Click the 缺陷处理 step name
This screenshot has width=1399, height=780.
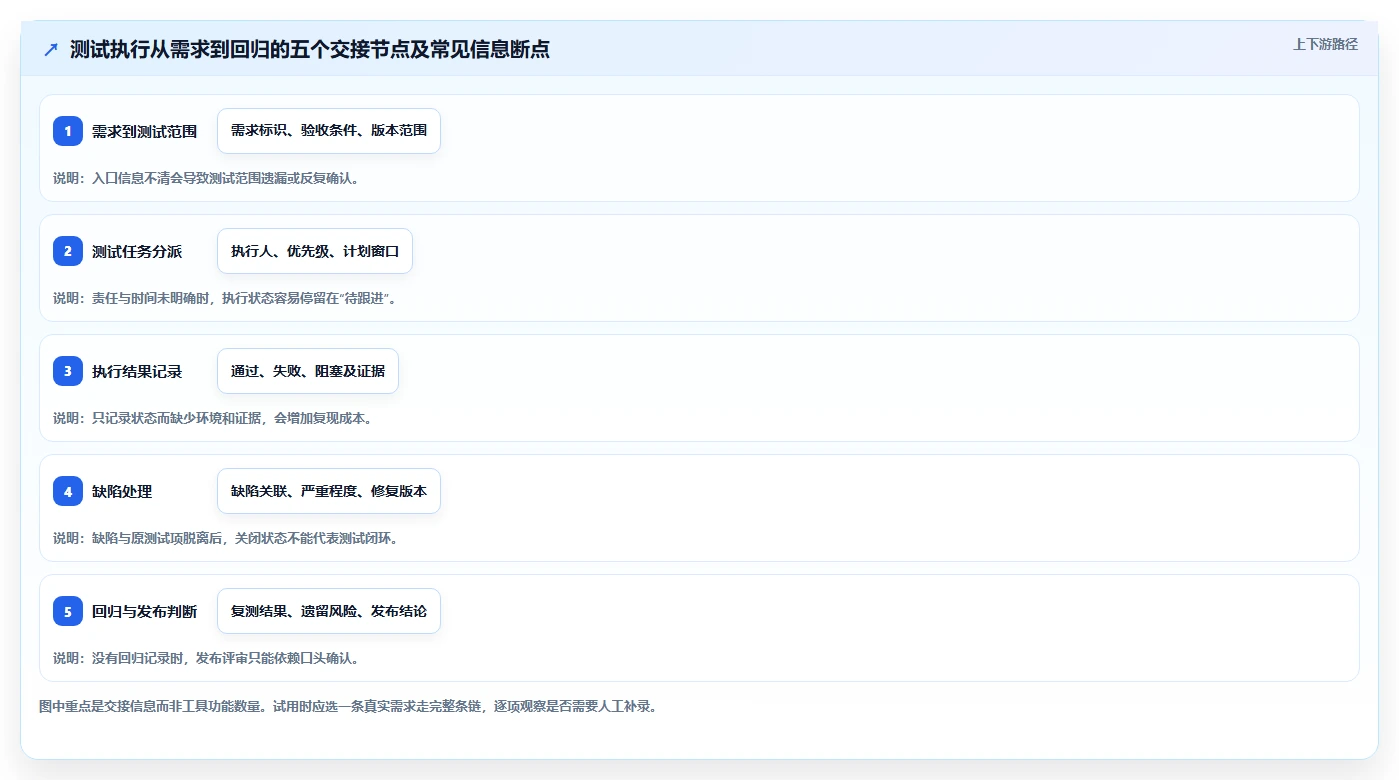122,491
